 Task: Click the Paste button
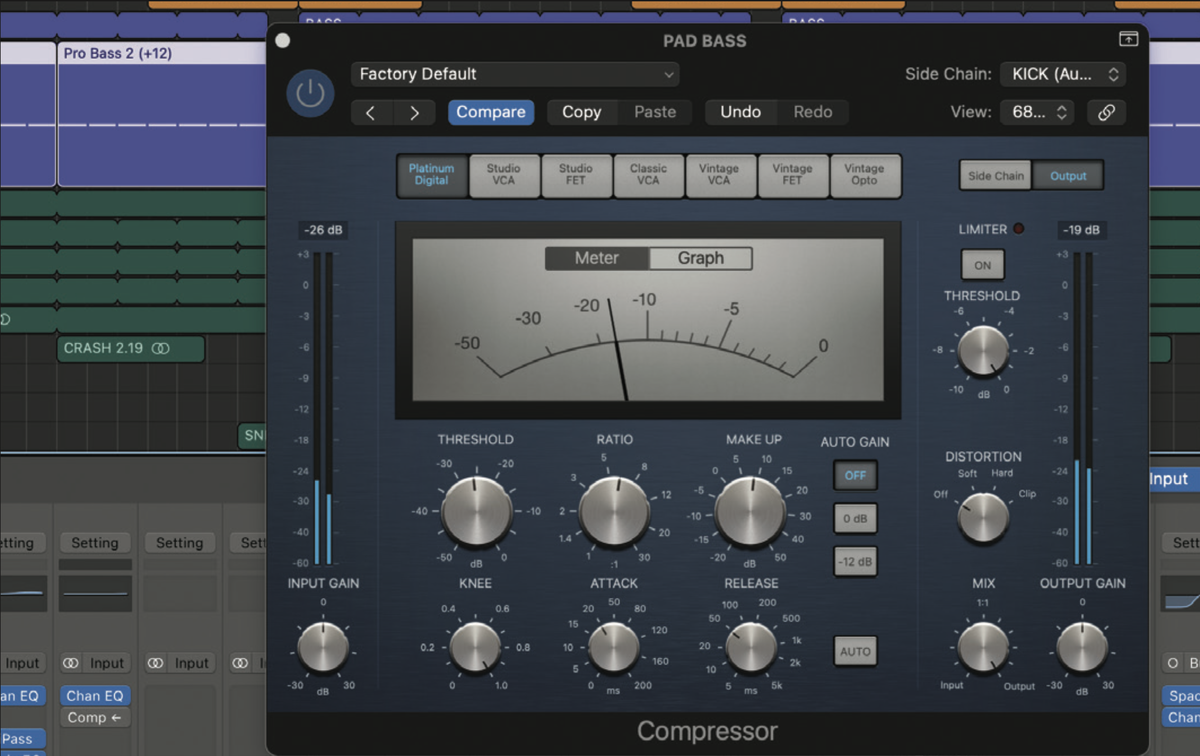(x=655, y=112)
